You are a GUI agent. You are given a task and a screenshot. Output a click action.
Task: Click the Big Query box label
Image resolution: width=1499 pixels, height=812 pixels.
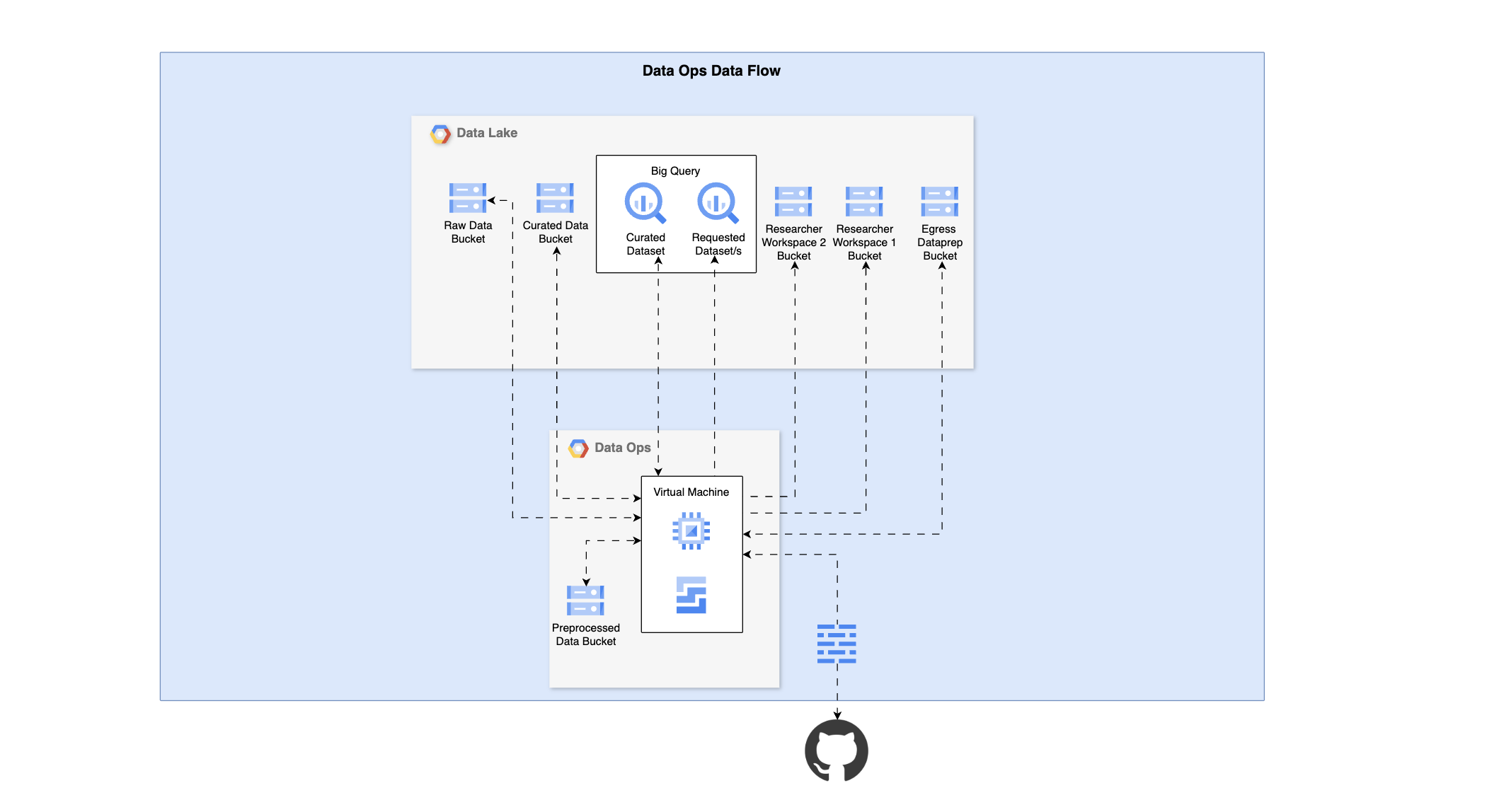pos(675,171)
